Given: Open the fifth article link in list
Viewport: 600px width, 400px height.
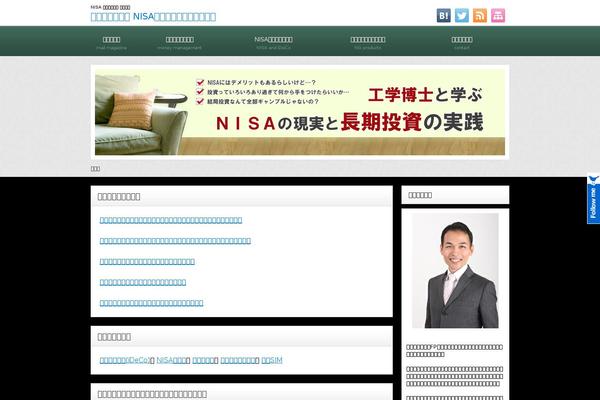Looking at the screenshot, I should pos(152,303).
